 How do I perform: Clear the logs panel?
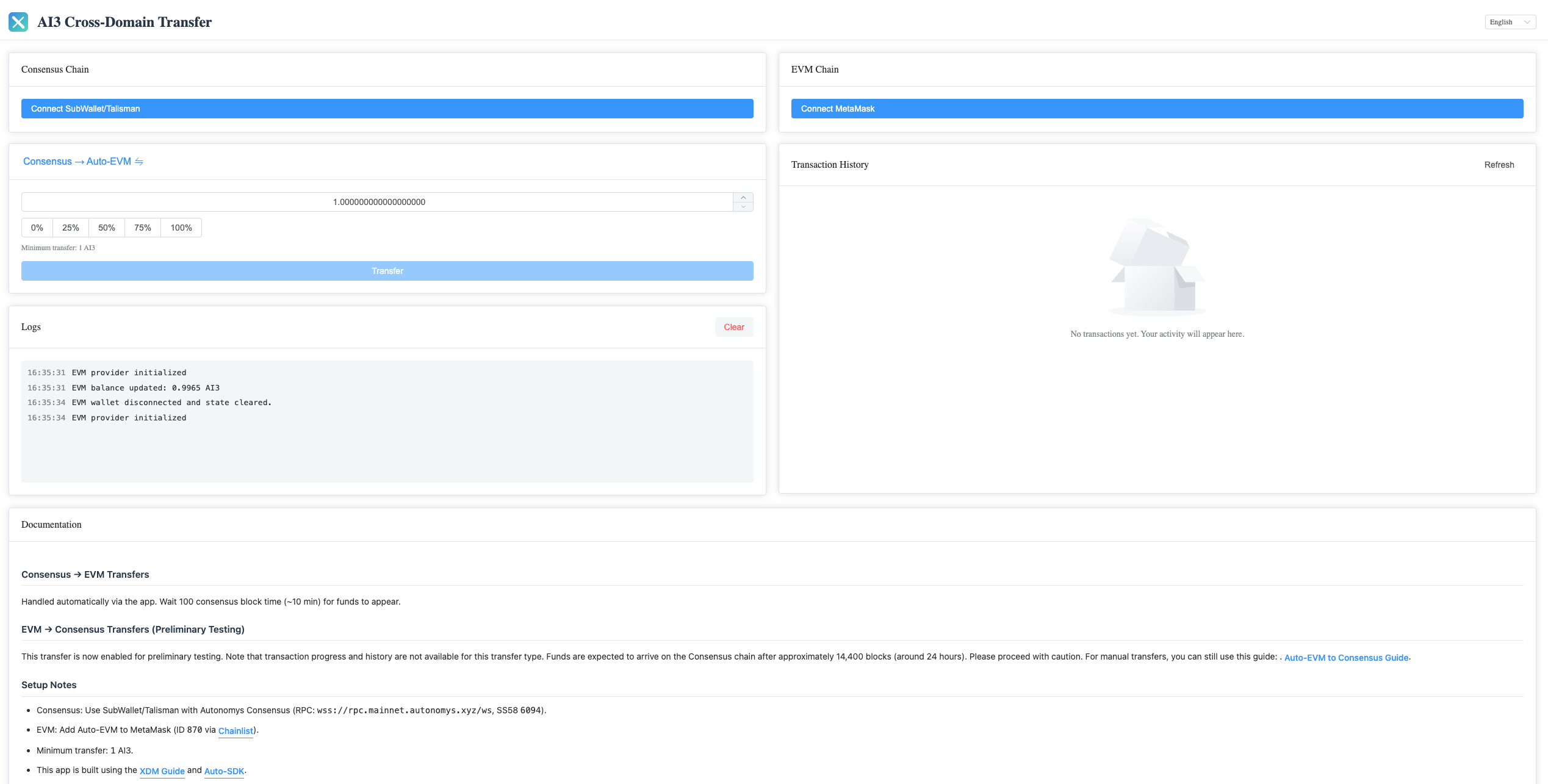pos(733,327)
